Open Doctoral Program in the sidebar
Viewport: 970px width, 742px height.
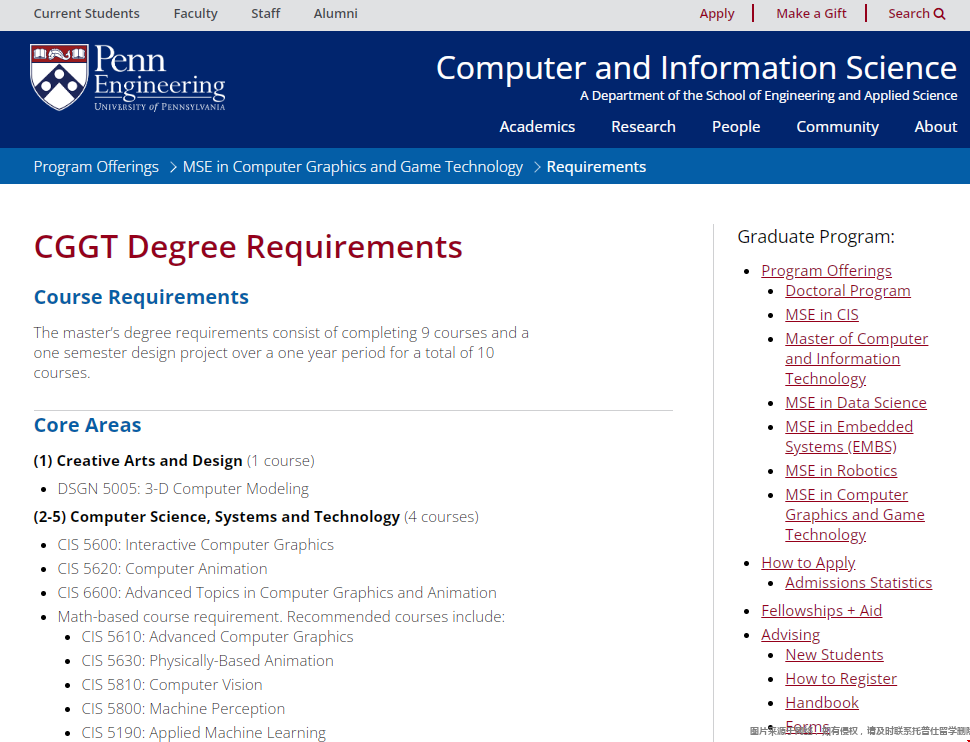pyautogui.click(x=847, y=291)
